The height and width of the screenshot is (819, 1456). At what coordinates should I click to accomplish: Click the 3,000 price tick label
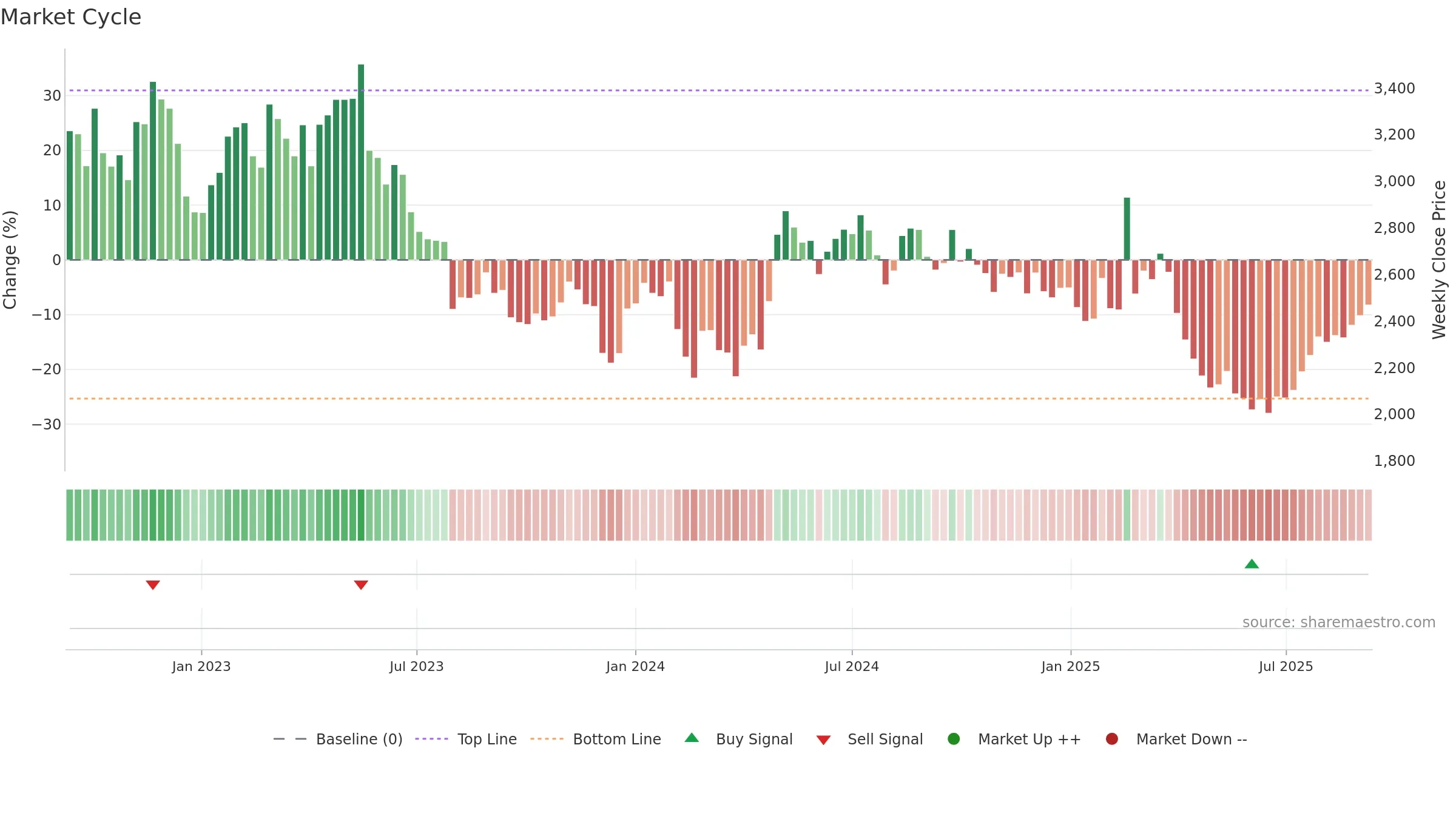(x=1394, y=181)
